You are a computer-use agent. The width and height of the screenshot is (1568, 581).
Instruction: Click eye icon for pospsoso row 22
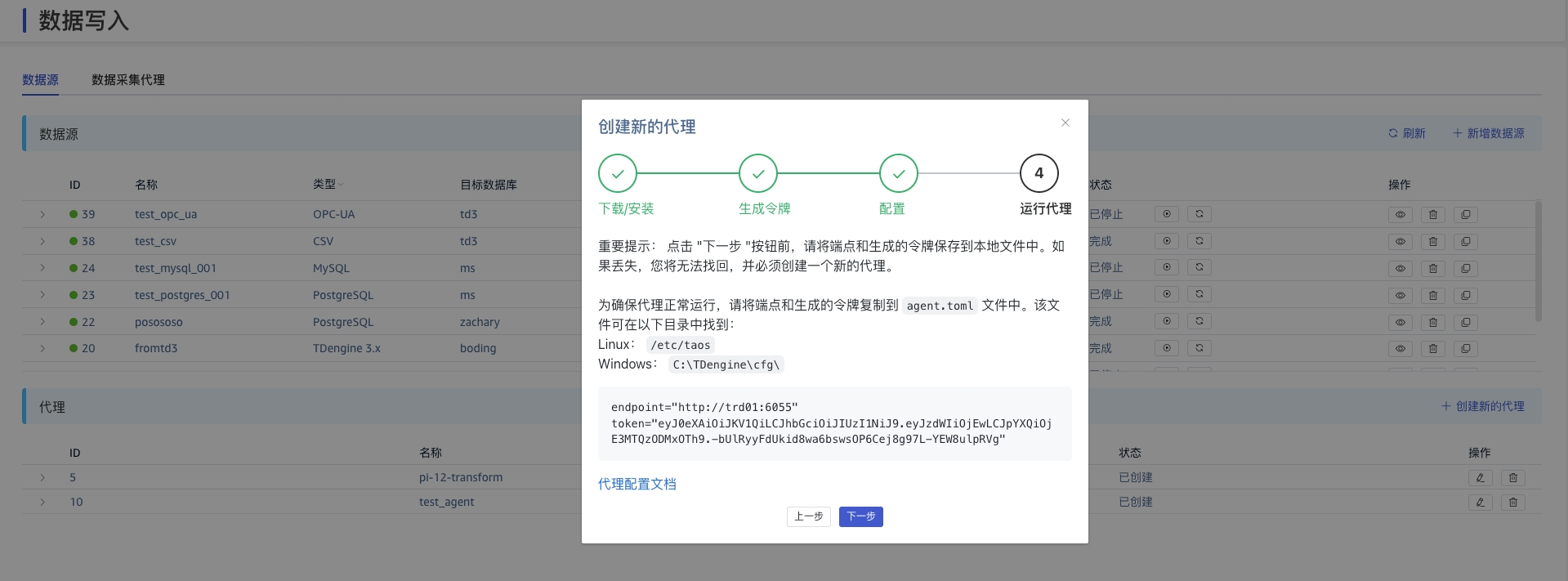click(1400, 322)
